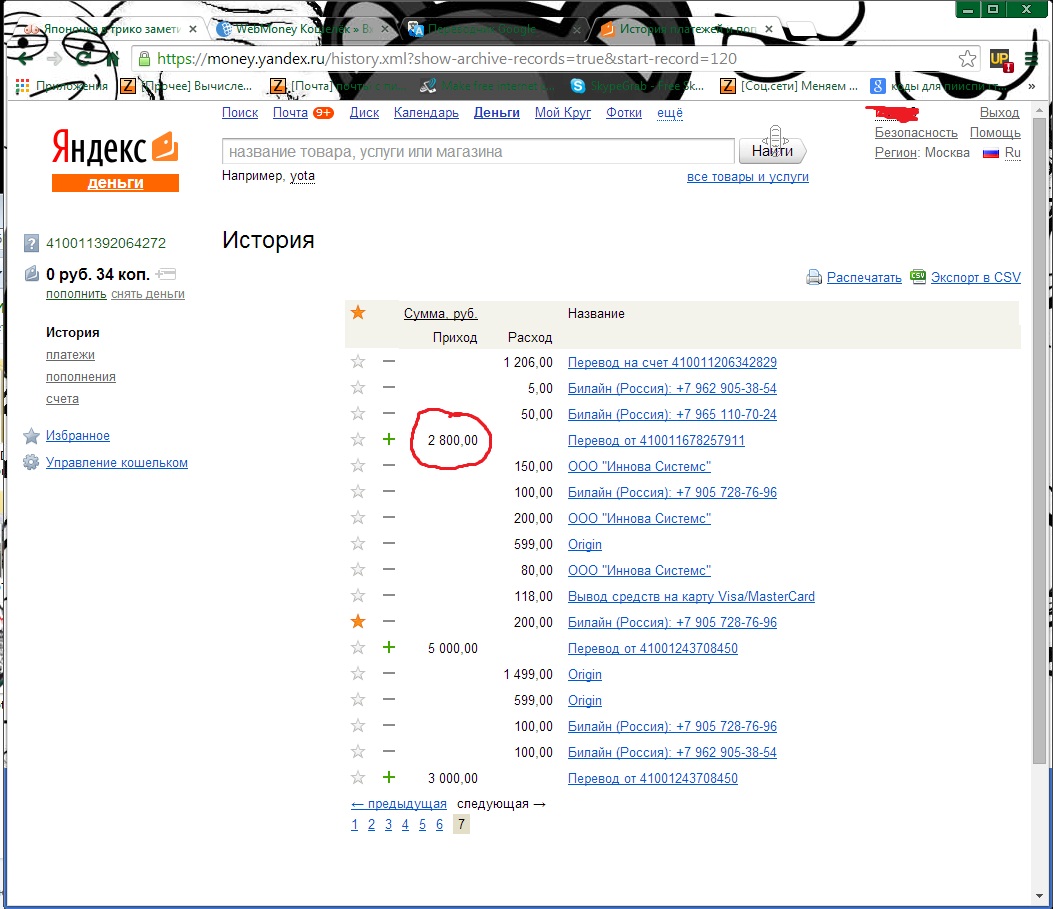Star the 5,00 Билайн row
This screenshot has height=909, width=1053.
(x=358, y=387)
